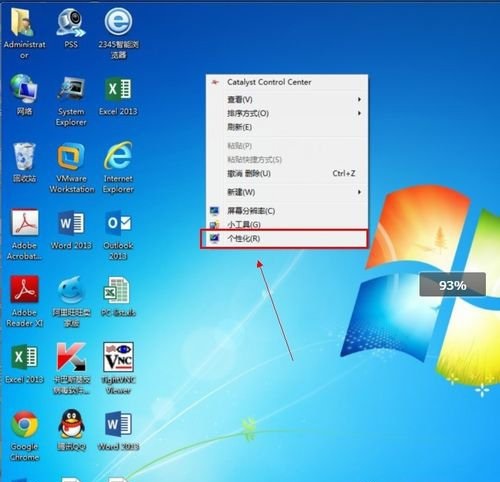Image resolution: width=500 pixels, height=482 pixels.
Task: Select the Google Chrome icon
Action: tap(24, 424)
